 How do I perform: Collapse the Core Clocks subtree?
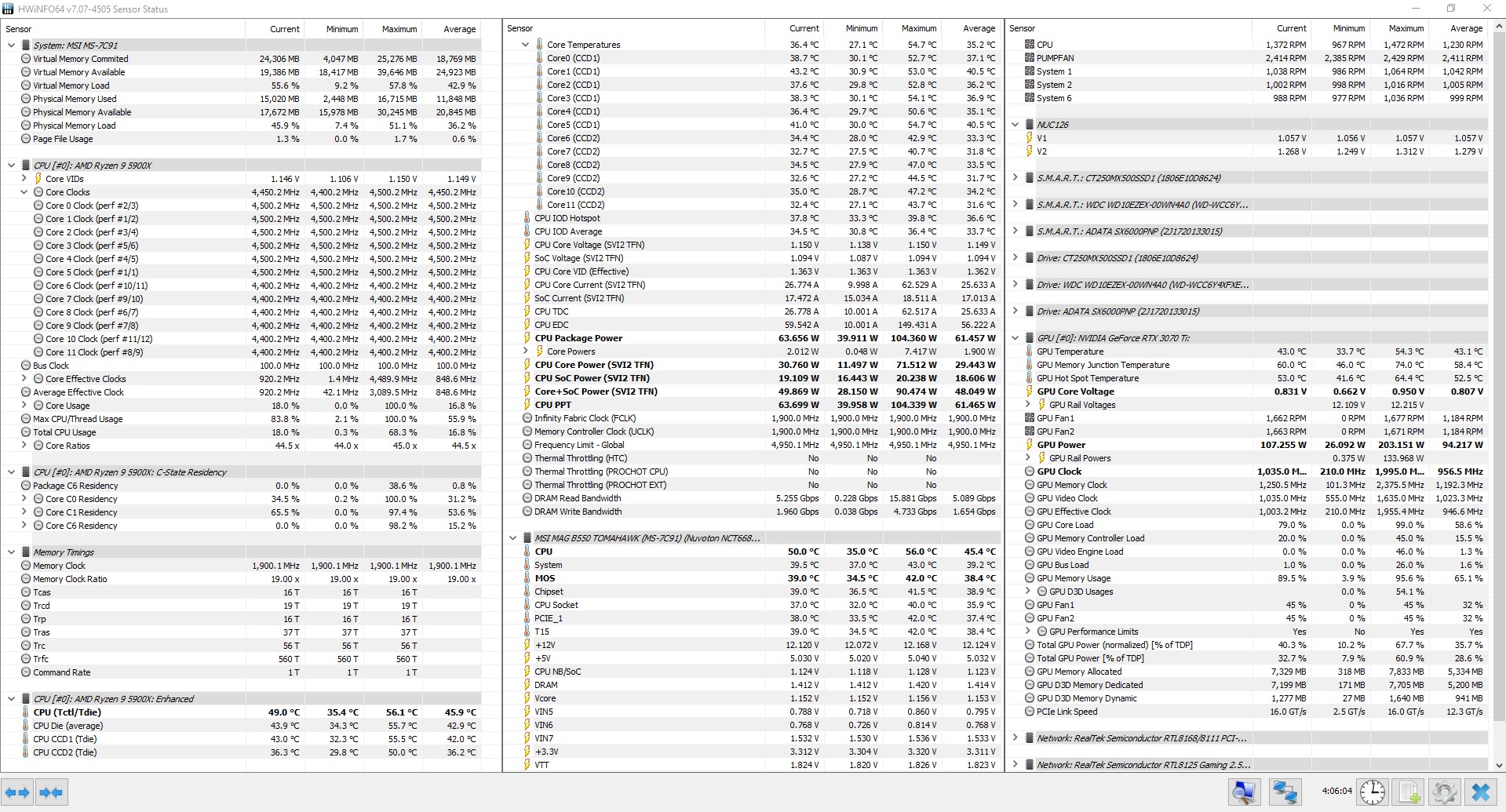[x=24, y=192]
